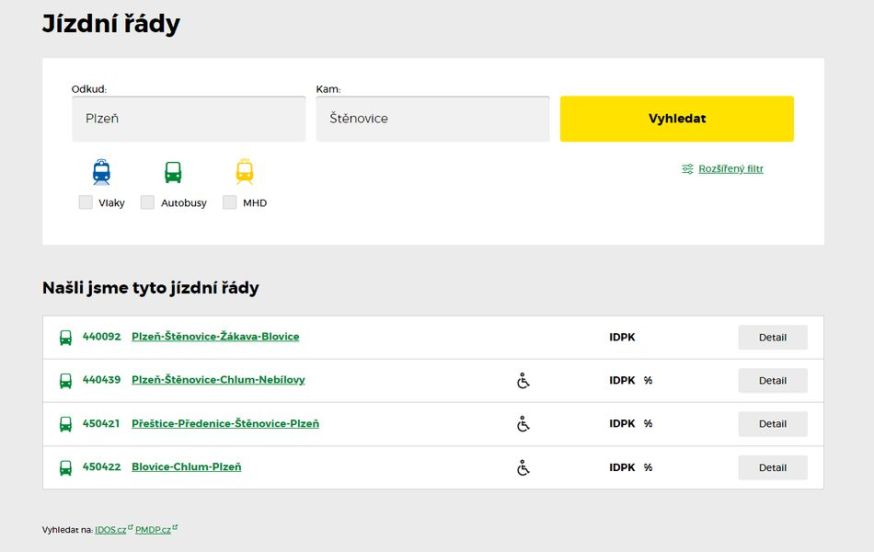Click the yellow tram icon above MHD
874x552 pixels.
coord(245,172)
